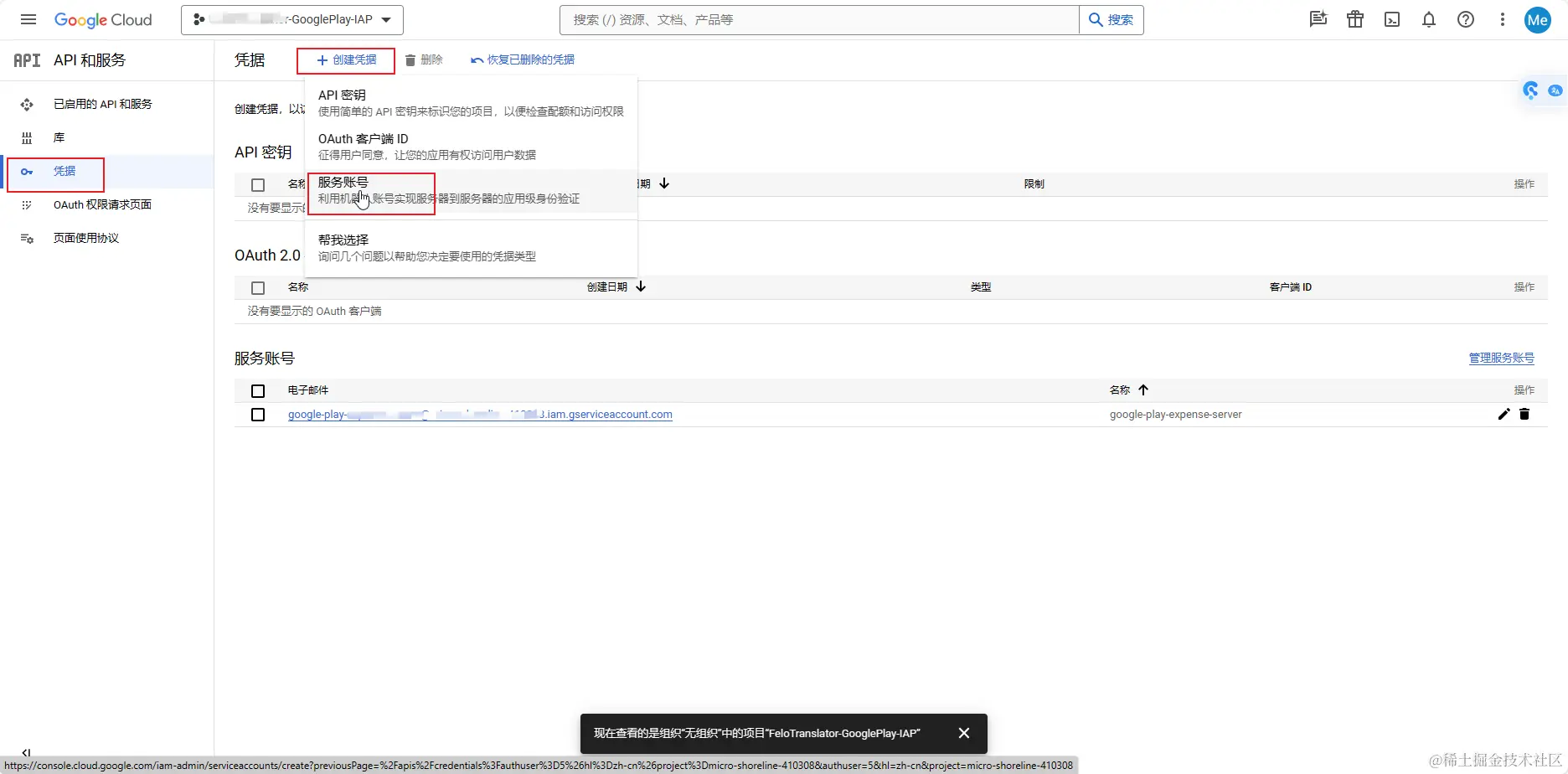Focus the resource search input field
The image size is (1568, 774).
(x=819, y=20)
